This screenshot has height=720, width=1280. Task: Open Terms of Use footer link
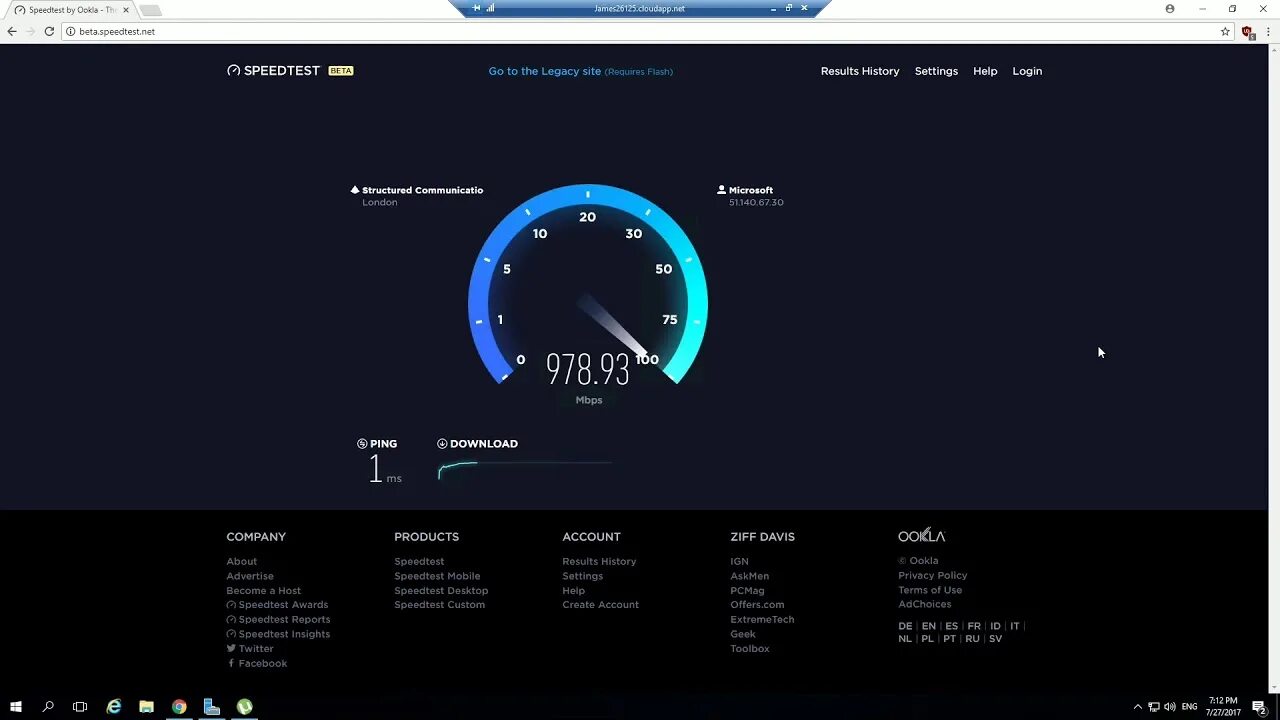tap(930, 590)
